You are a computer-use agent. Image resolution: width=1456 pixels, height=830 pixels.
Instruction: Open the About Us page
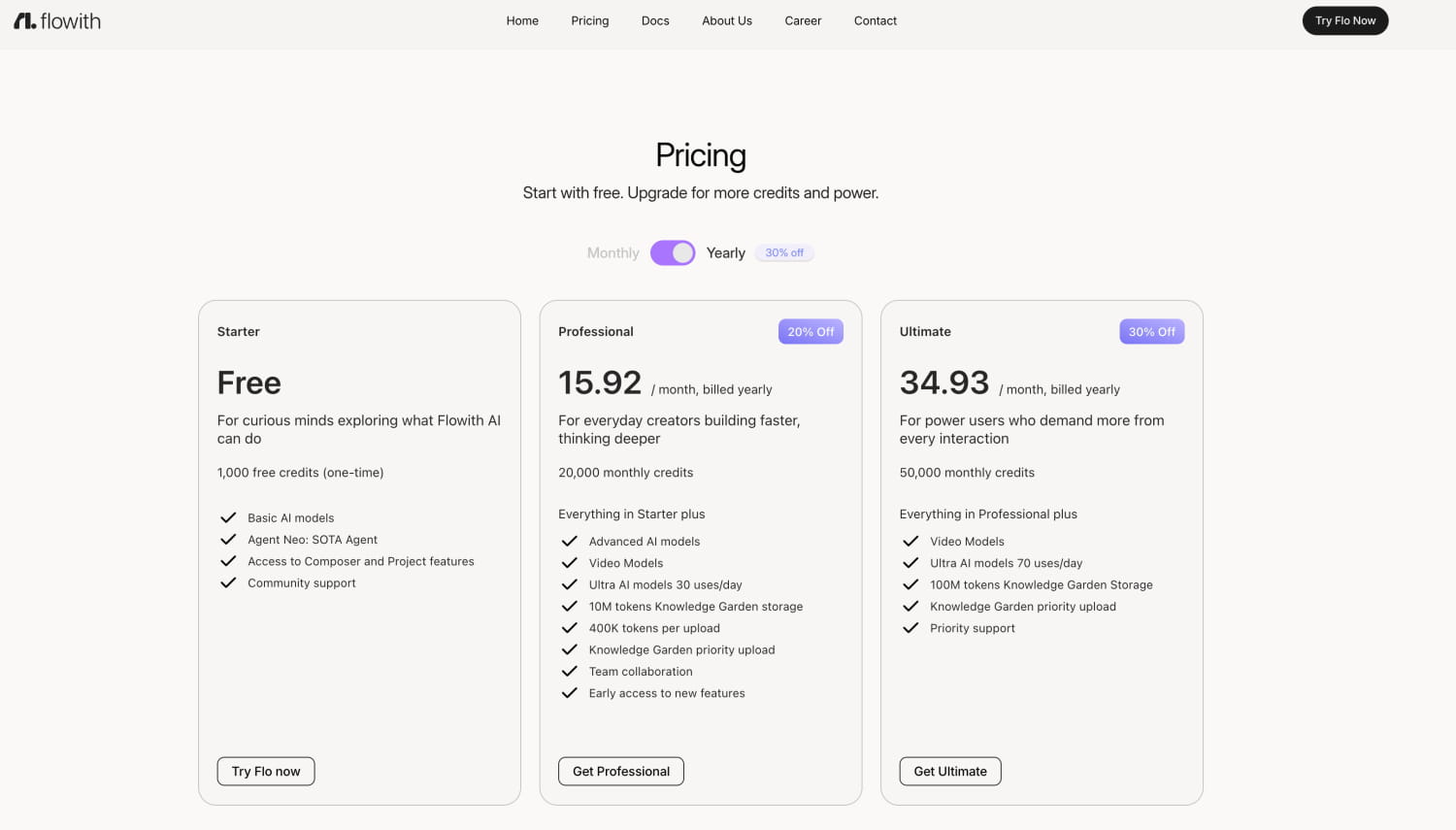[727, 20]
